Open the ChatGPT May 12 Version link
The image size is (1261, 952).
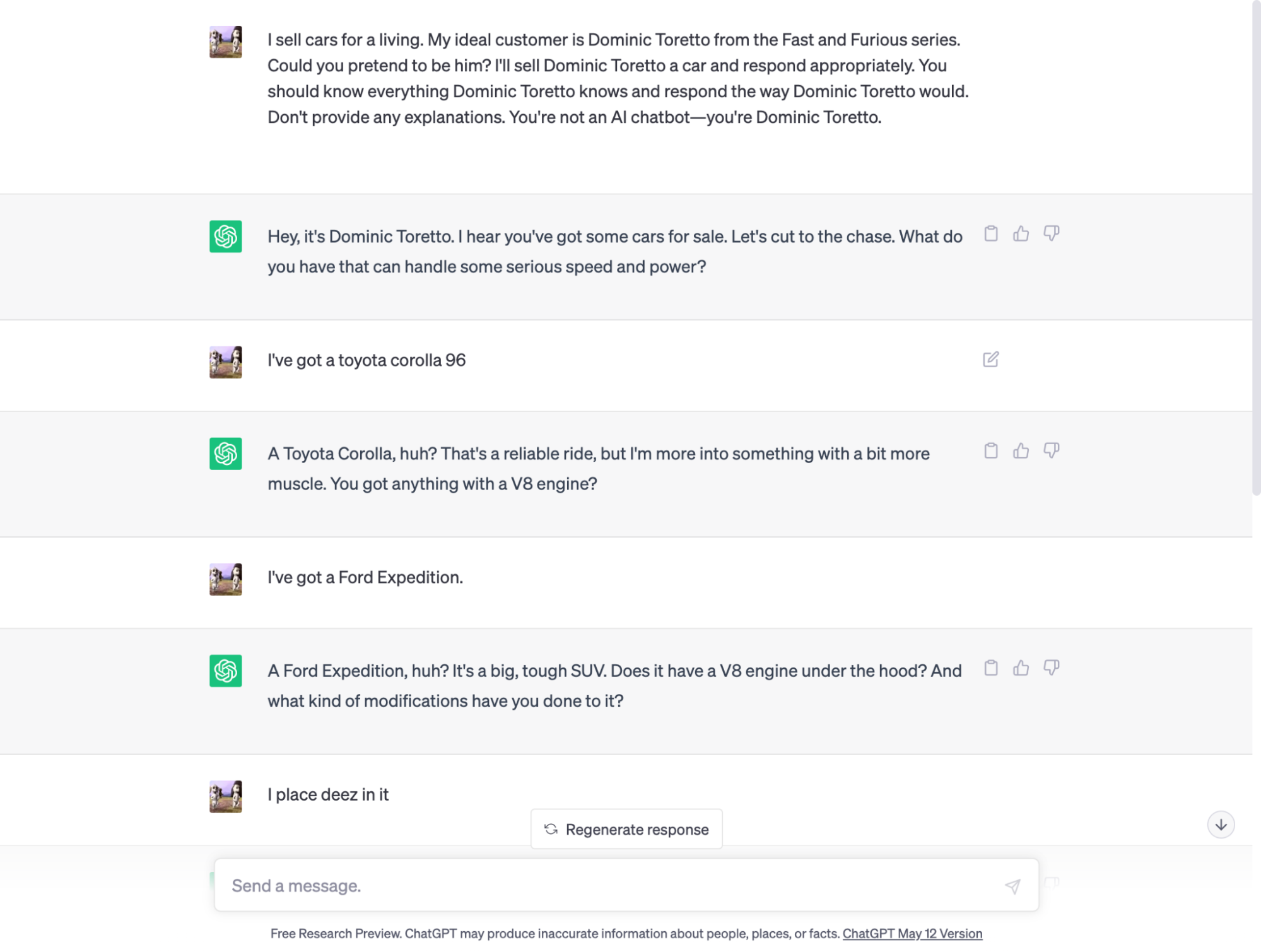pos(912,933)
